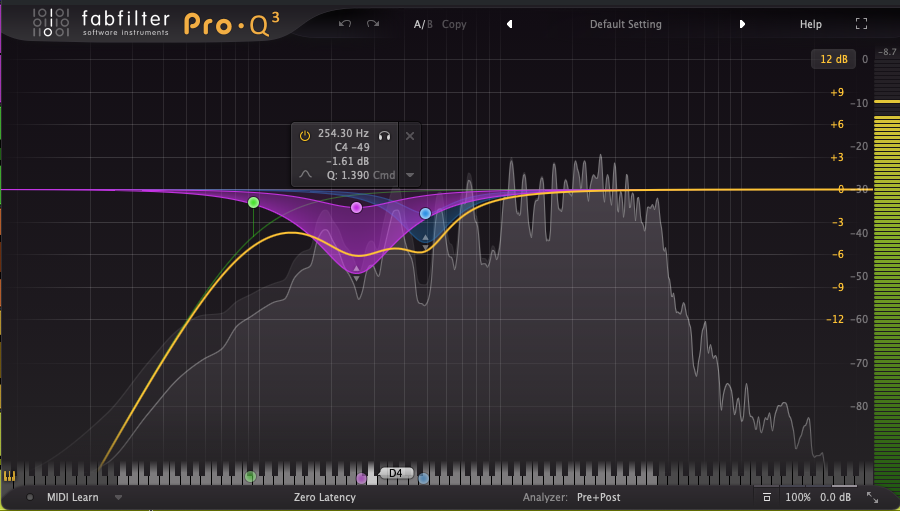The height and width of the screenshot is (511, 900).
Task: Adjust the 0.0 dB output gain
Action: [x=835, y=497]
